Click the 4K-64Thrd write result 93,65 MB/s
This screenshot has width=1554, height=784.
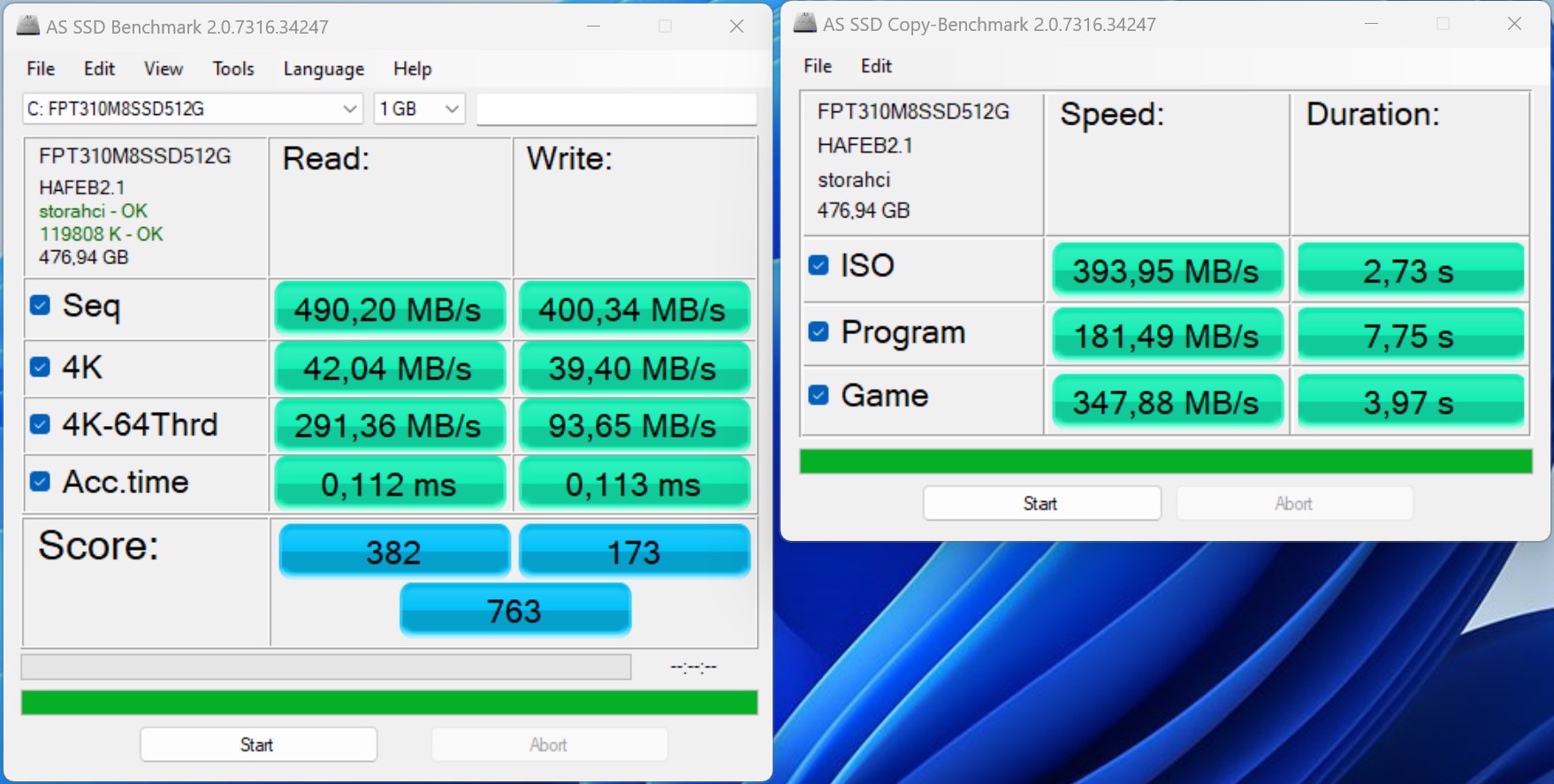pos(634,425)
